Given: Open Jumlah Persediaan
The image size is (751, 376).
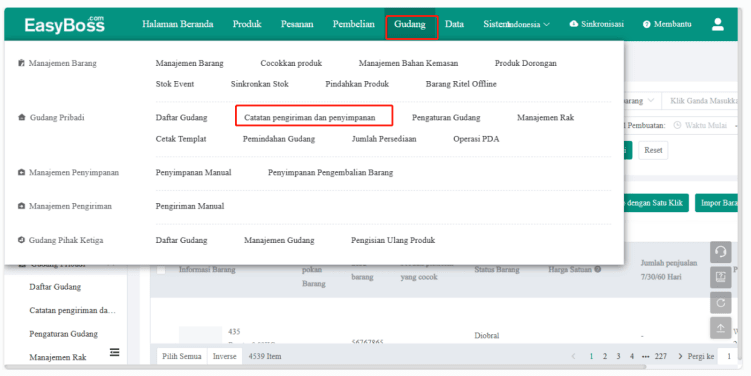Looking at the screenshot, I should [x=384, y=139].
